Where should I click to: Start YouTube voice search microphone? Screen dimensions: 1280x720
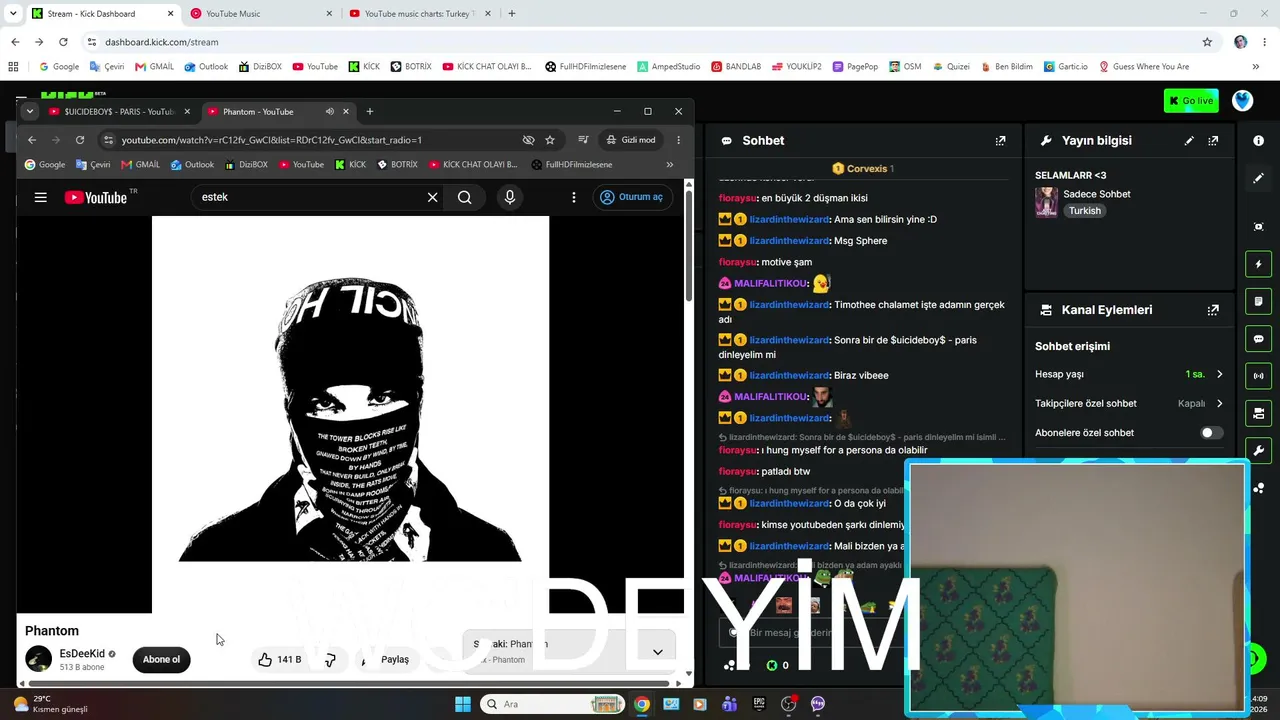click(x=509, y=197)
